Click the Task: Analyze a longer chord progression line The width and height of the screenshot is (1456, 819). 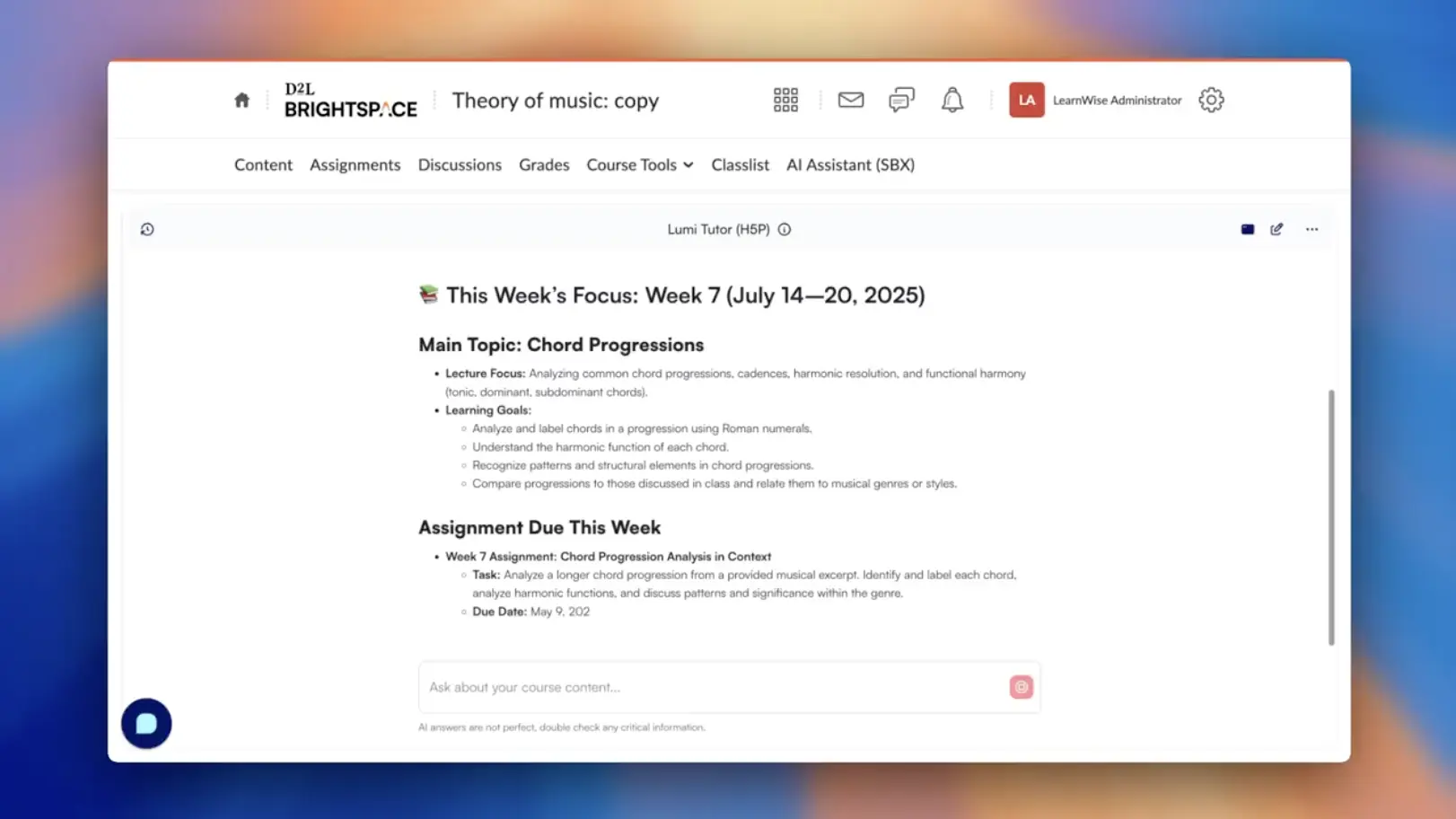pyautogui.click(x=744, y=584)
